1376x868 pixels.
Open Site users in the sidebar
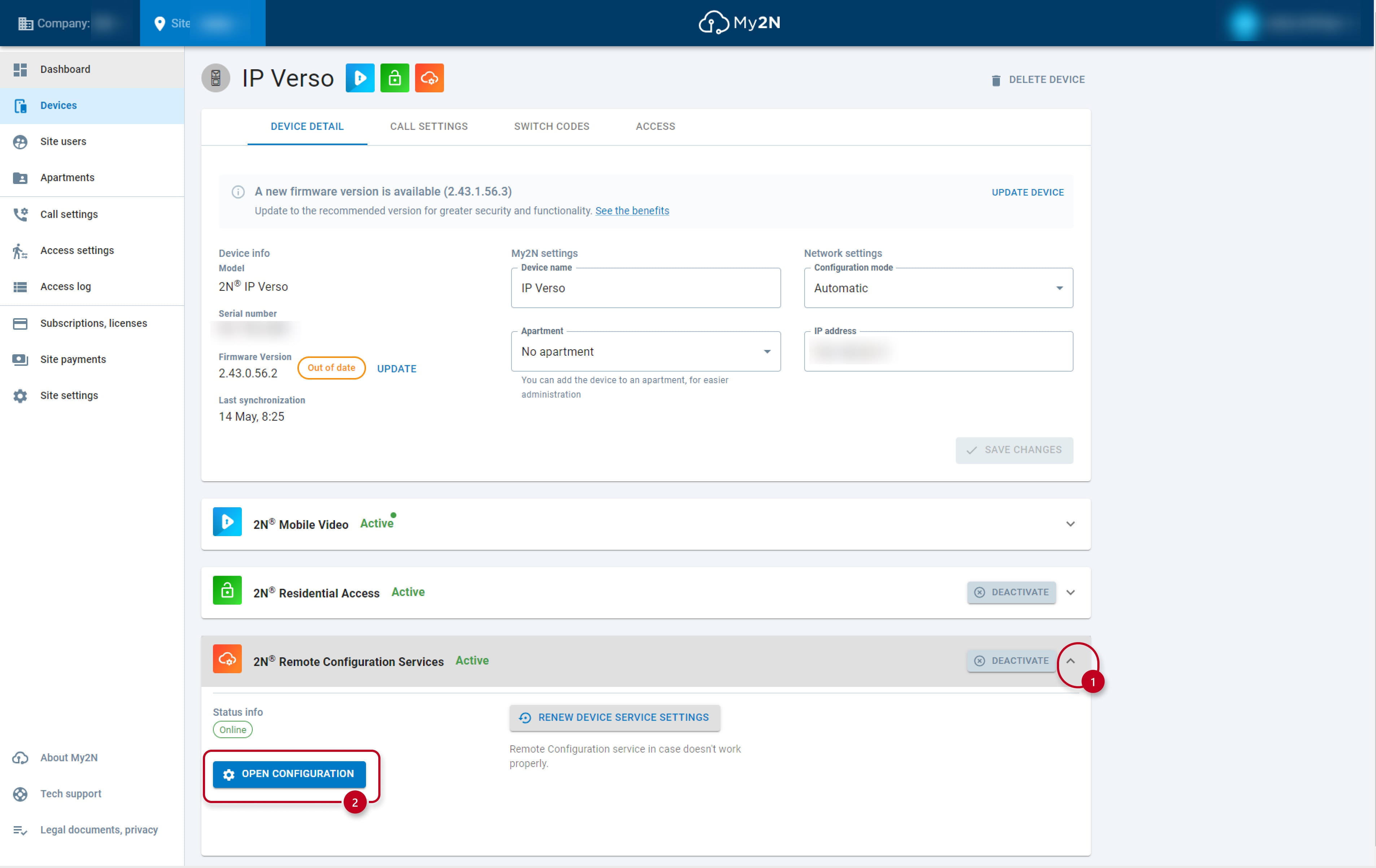coord(92,142)
